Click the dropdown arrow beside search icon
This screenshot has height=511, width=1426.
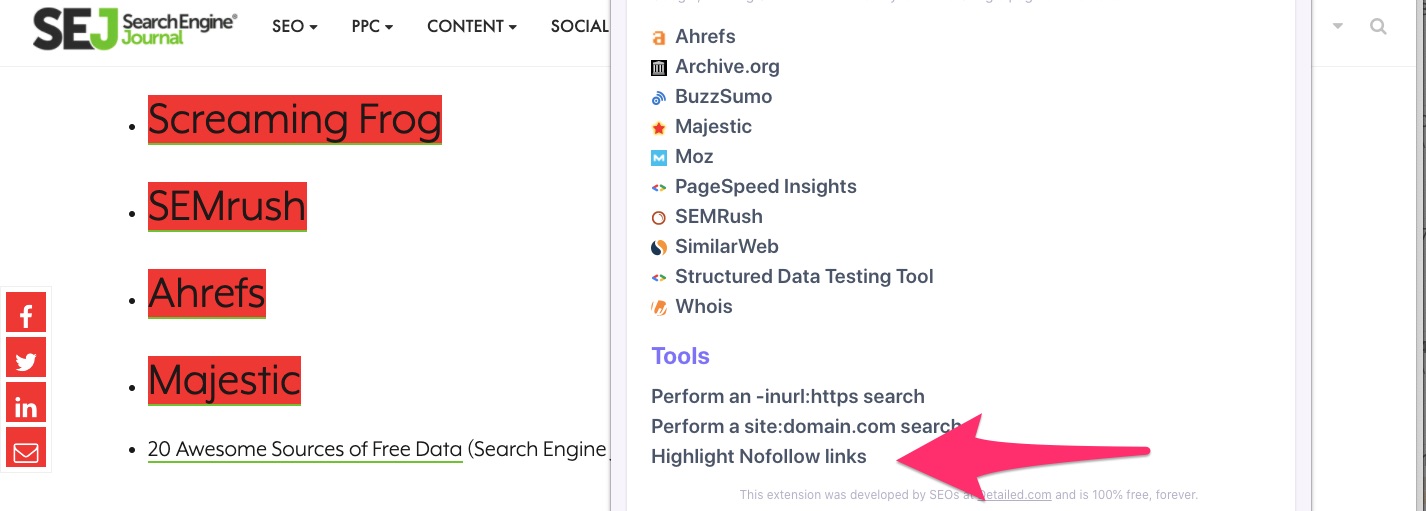point(1338,27)
